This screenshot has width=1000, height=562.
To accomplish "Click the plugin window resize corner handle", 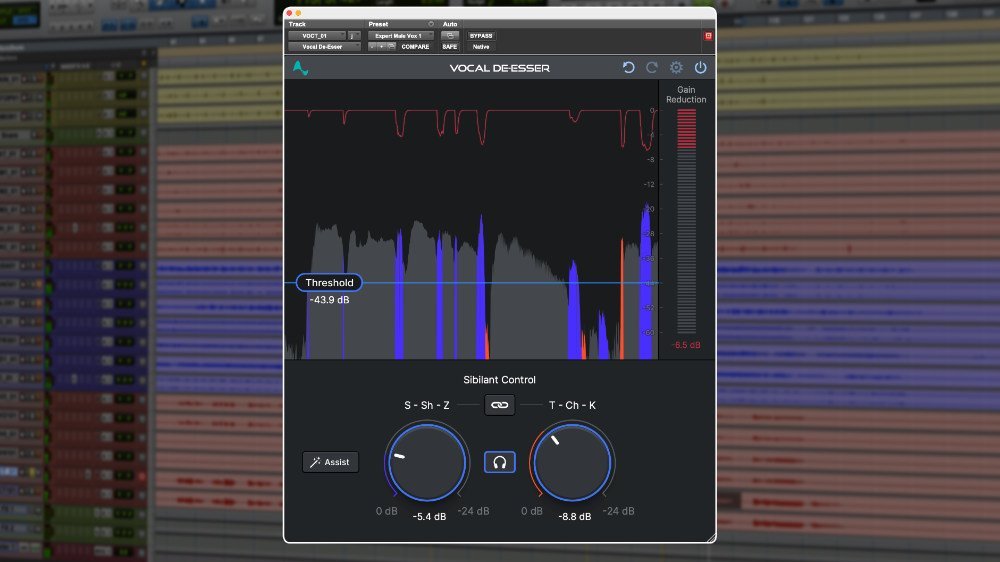I will coord(710,538).
